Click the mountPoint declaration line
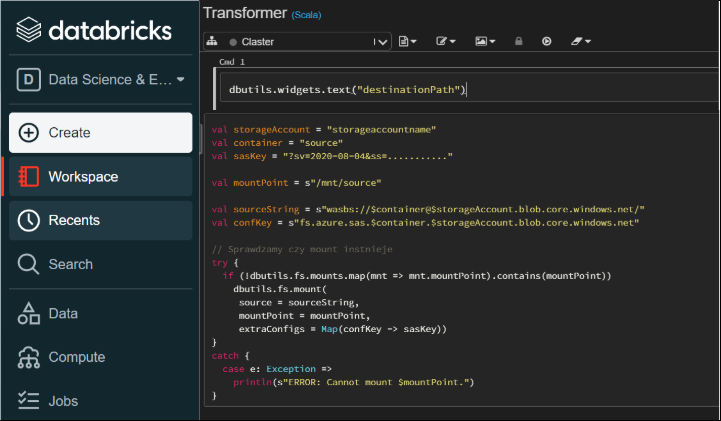Viewport: 721px width, 421px height. pos(297,183)
